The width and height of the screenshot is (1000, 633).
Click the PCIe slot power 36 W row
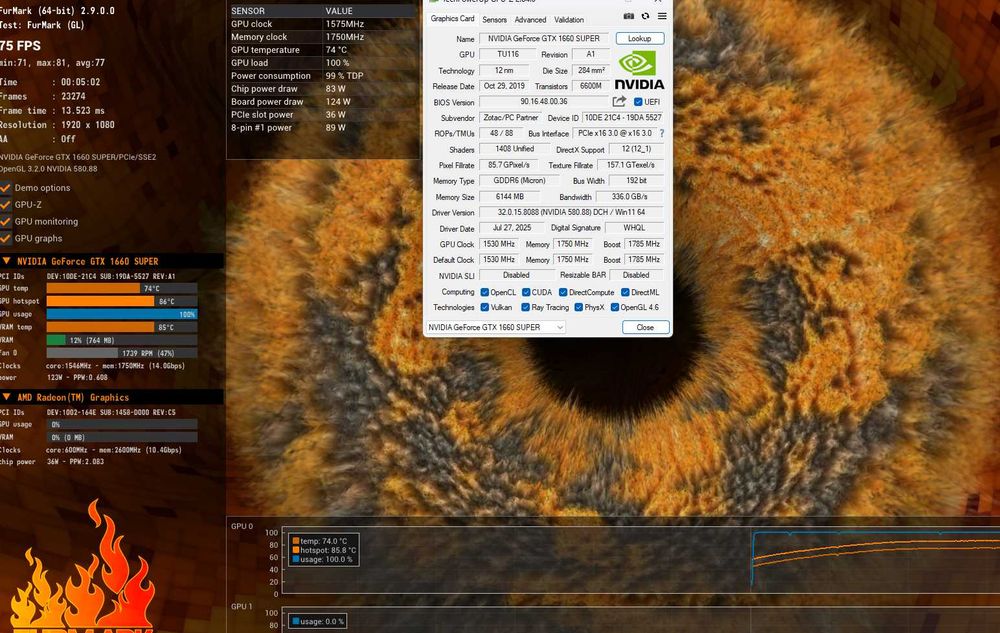(323, 115)
